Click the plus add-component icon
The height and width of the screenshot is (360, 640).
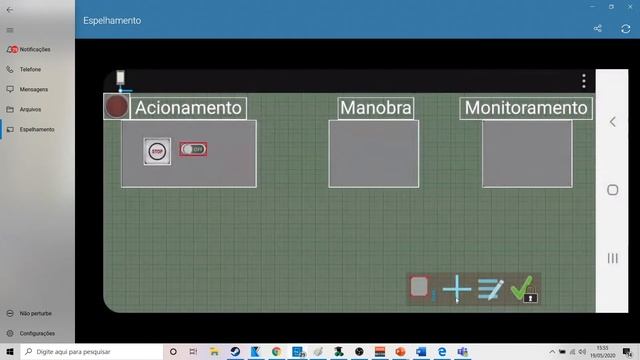click(x=457, y=289)
